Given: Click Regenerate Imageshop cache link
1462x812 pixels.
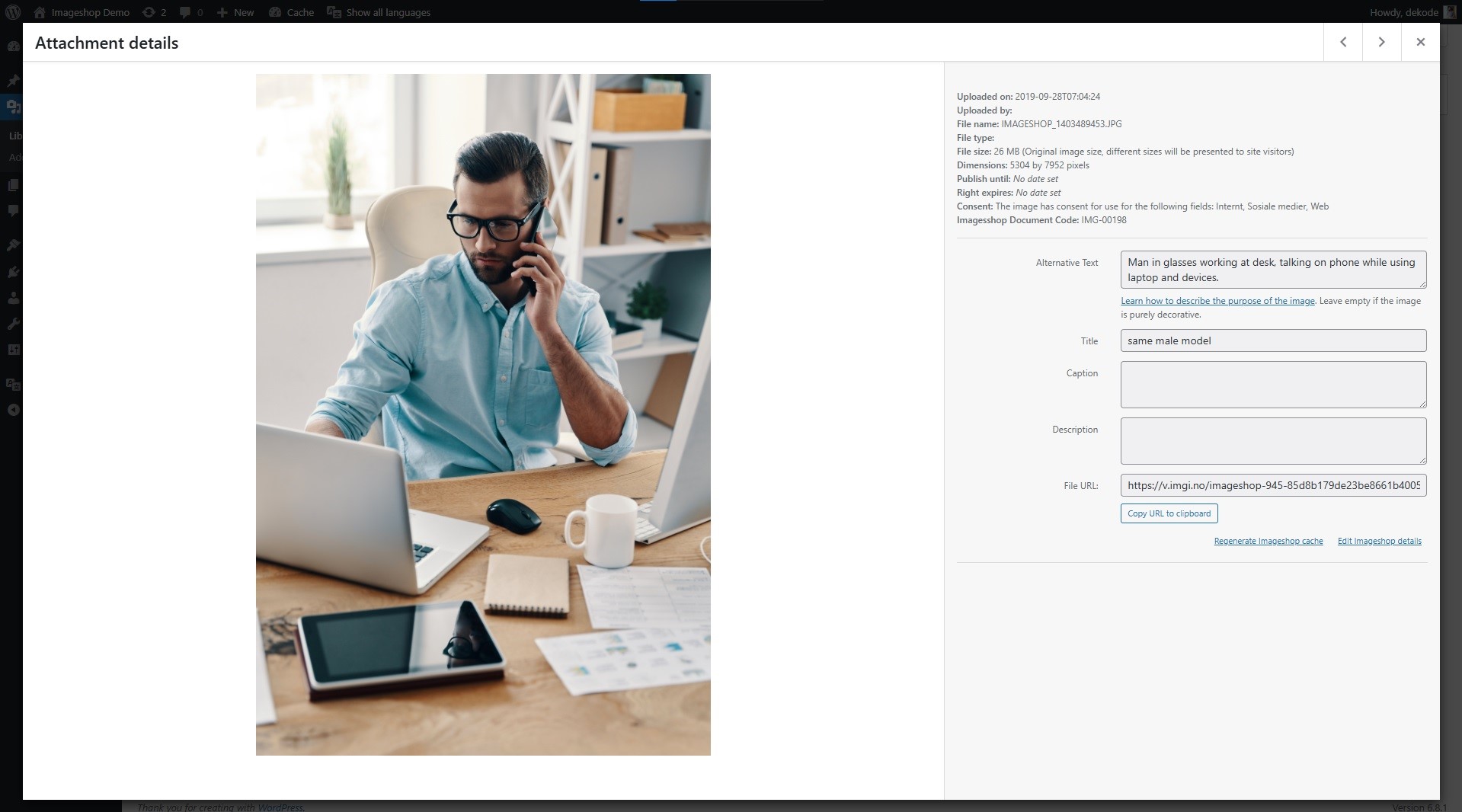Looking at the screenshot, I should [1268, 541].
